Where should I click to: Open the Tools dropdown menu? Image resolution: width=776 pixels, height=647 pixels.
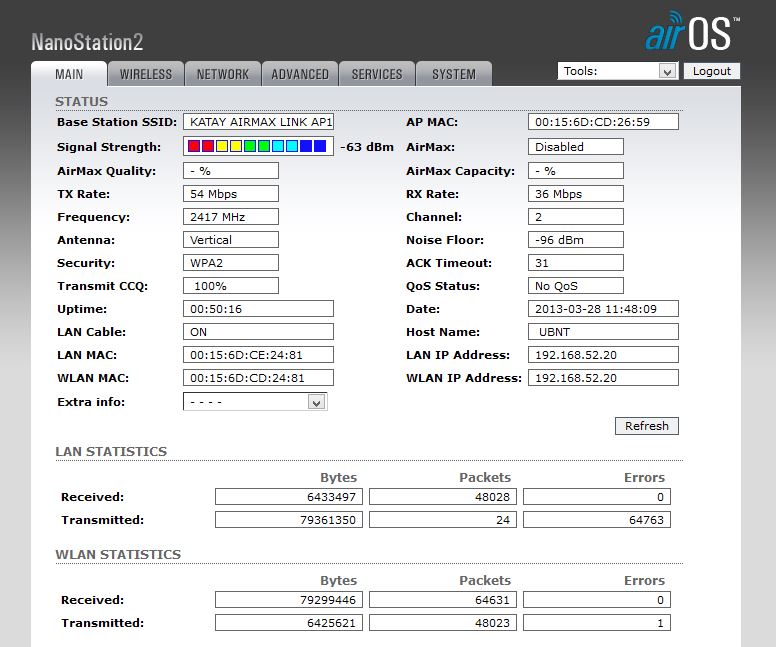pyautogui.click(x=618, y=71)
